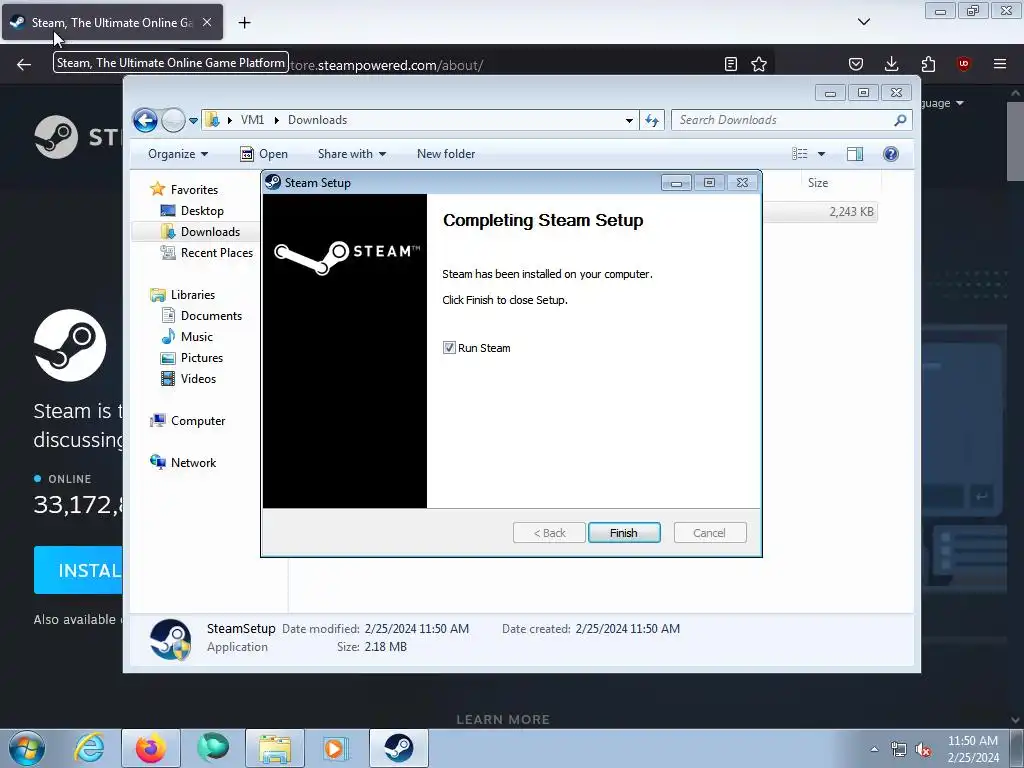Change the view using the view icon
Image resolution: width=1024 pixels, height=768 pixels.
point(800,154)
